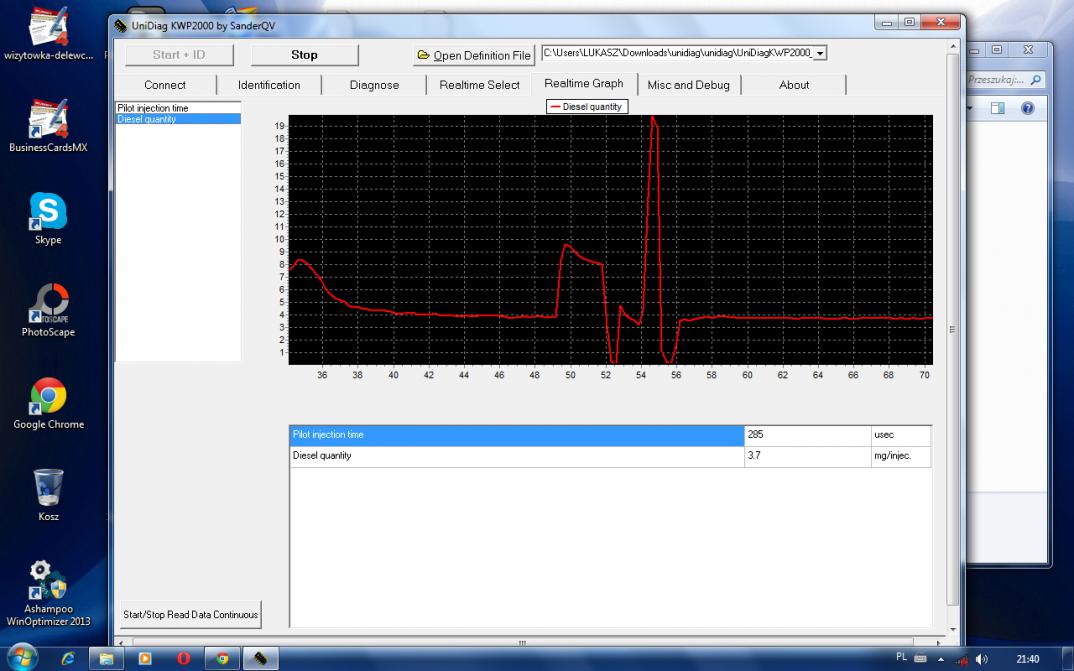Click help icon in background Explorer window

[1027, 108]
